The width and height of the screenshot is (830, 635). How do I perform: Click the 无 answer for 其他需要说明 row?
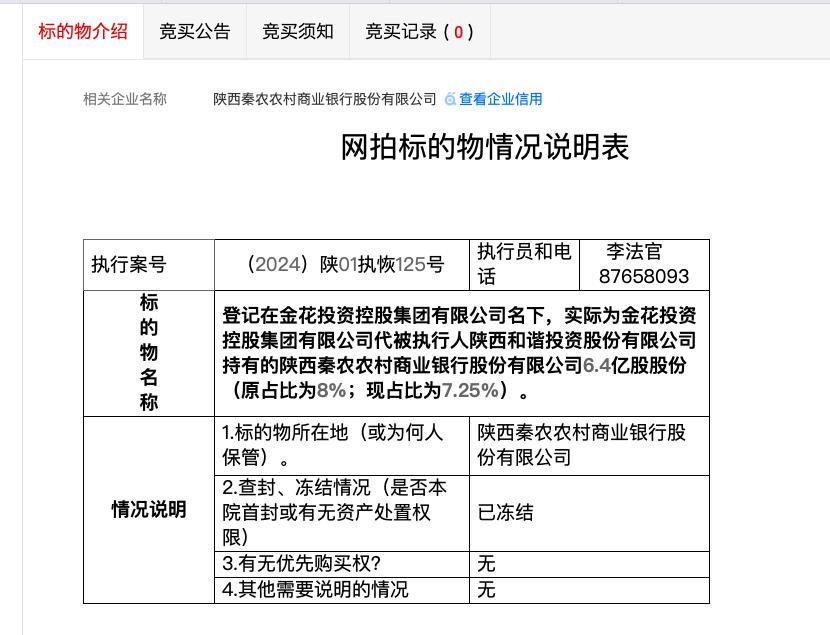(589, 590)
